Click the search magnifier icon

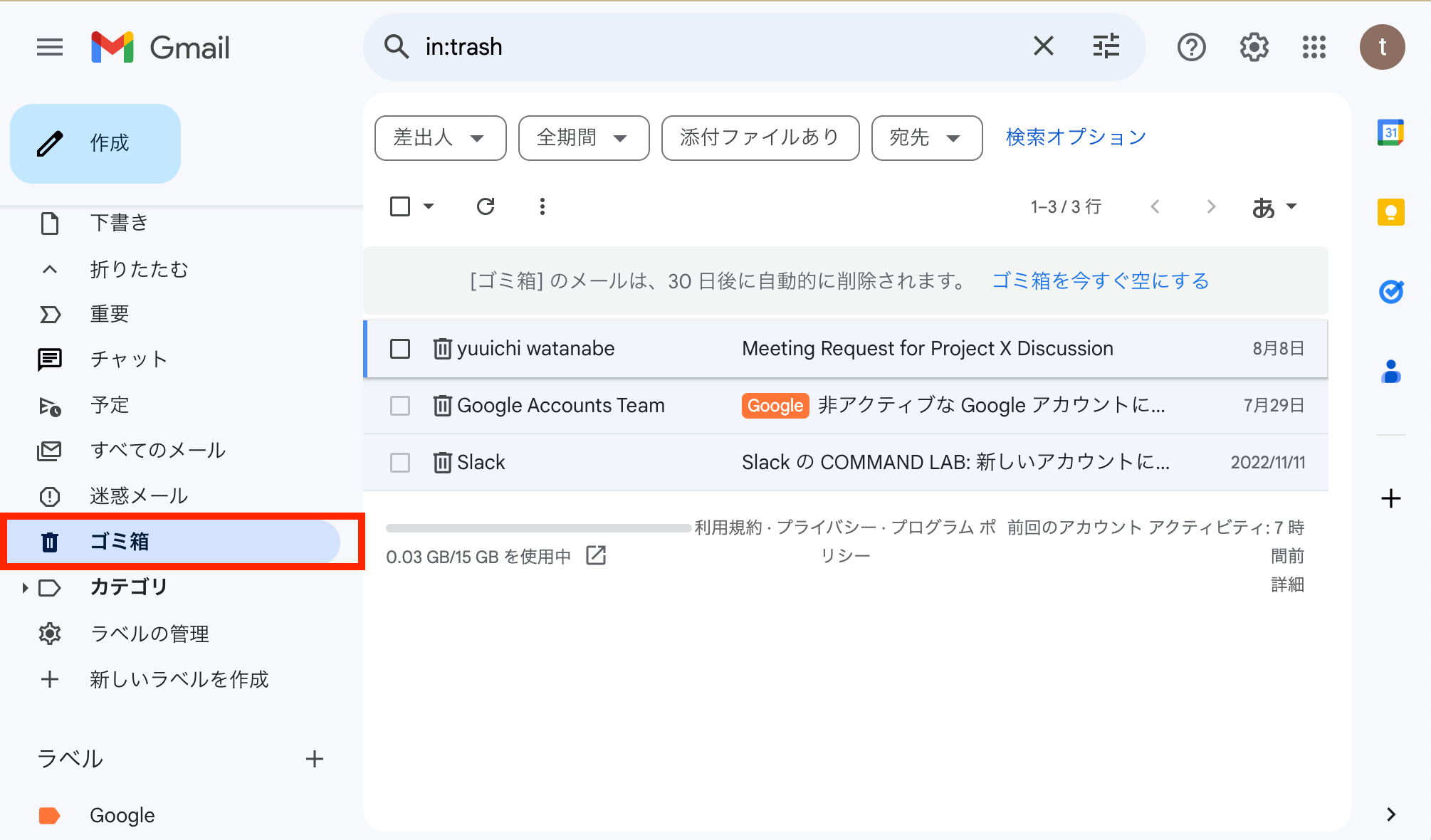coord(396,47)
